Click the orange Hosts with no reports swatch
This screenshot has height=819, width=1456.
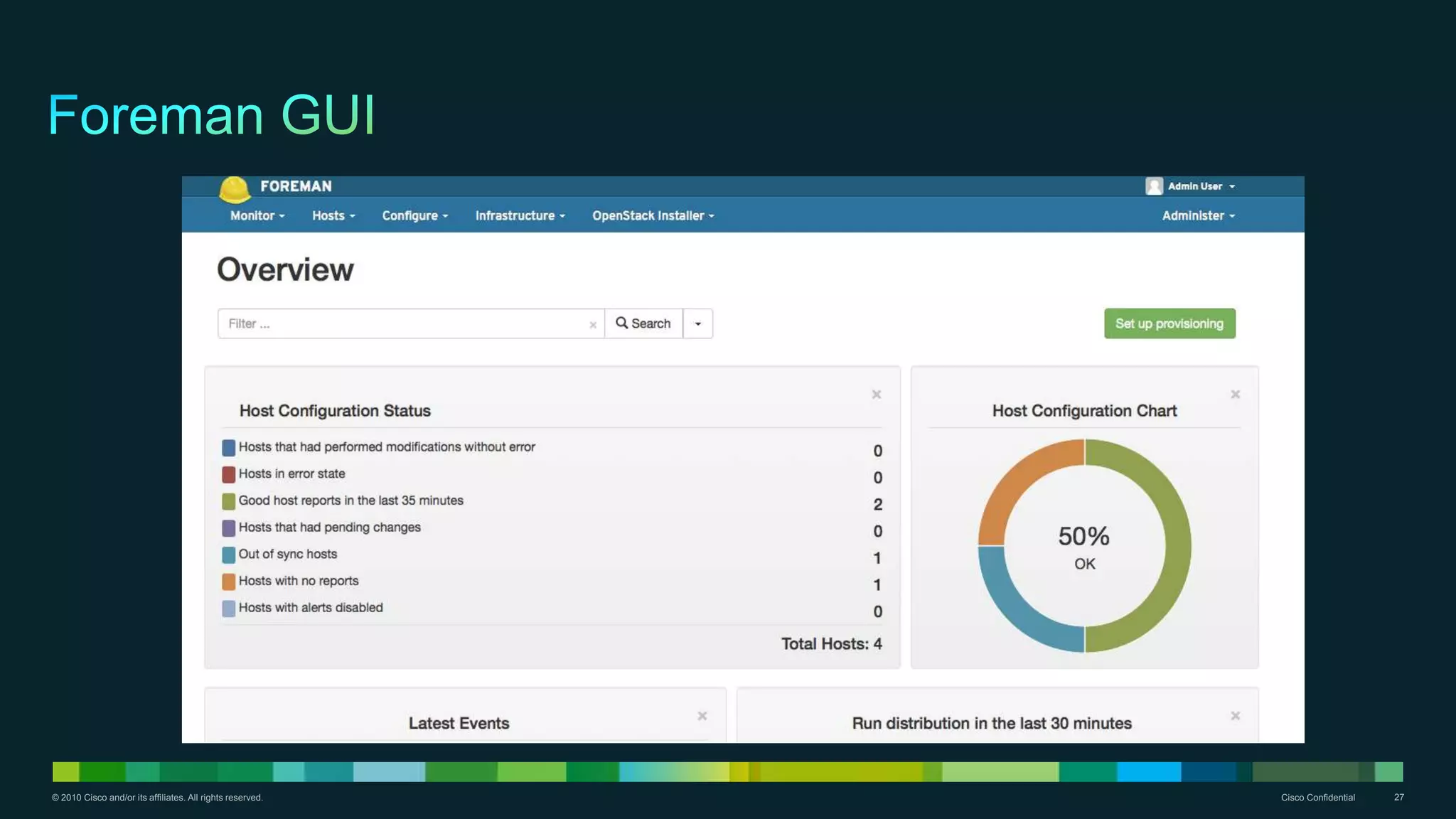tap(228, 582)
